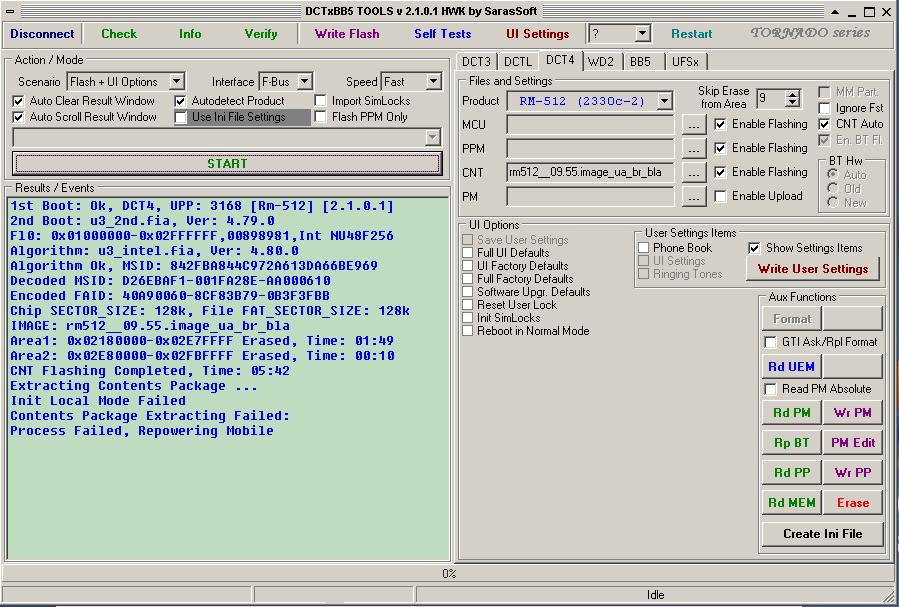Click the Rp BT button
This screenshot has width=899, height=607.
point(791,442)
